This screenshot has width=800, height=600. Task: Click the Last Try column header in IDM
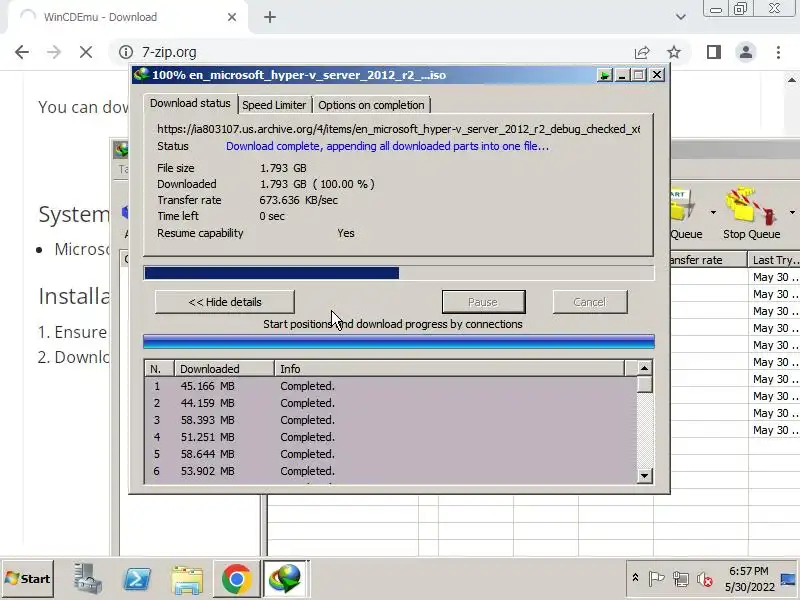click(774, 260)
